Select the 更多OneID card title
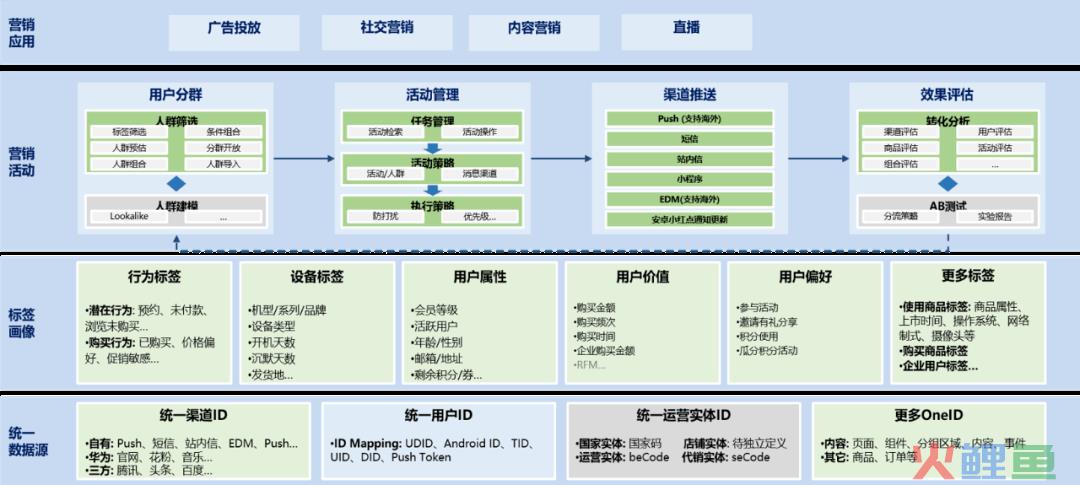The width and height of the screenshot is (1080, 485). (928, 415)
